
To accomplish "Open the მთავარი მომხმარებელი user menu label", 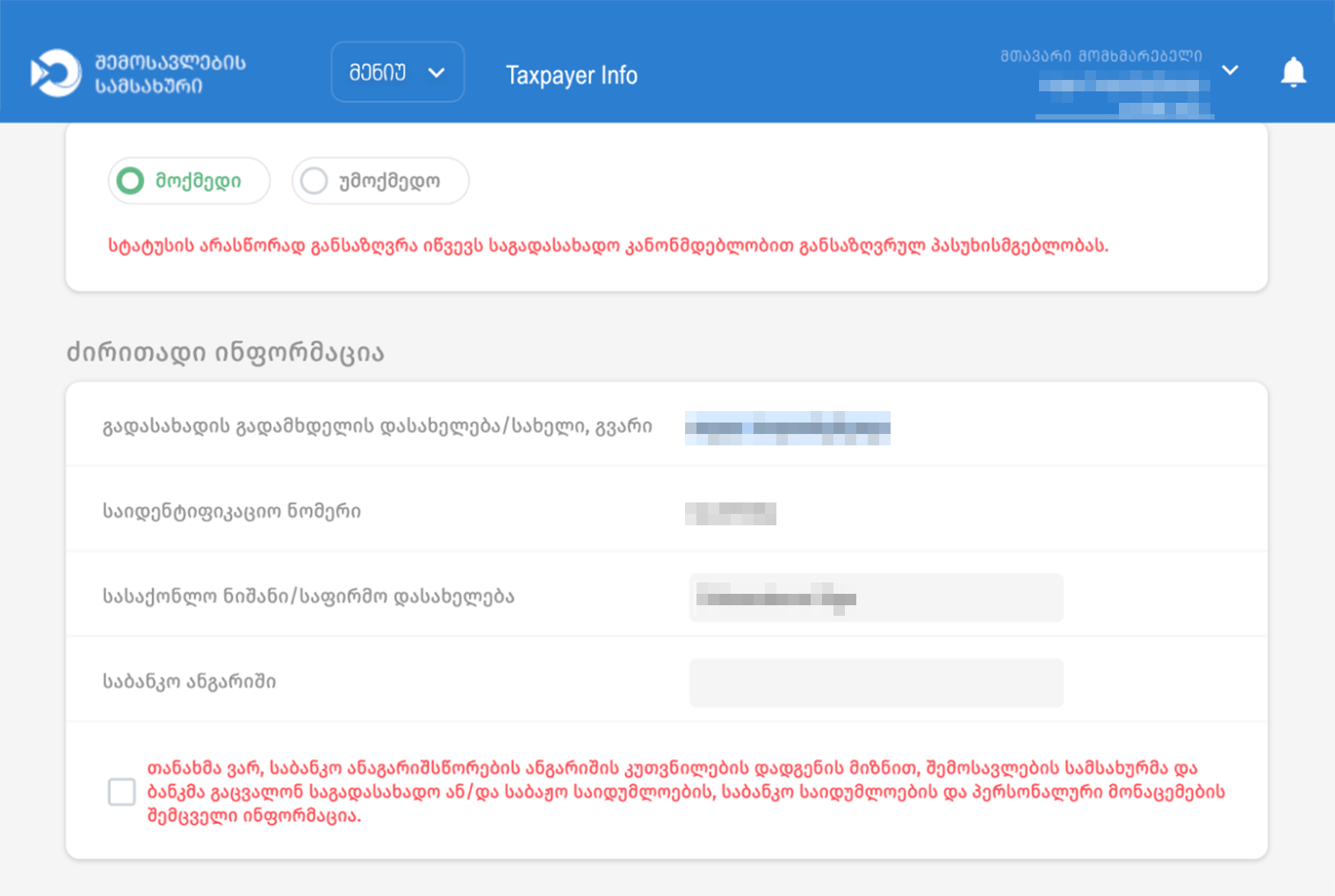I will (x=1100, y=56).
